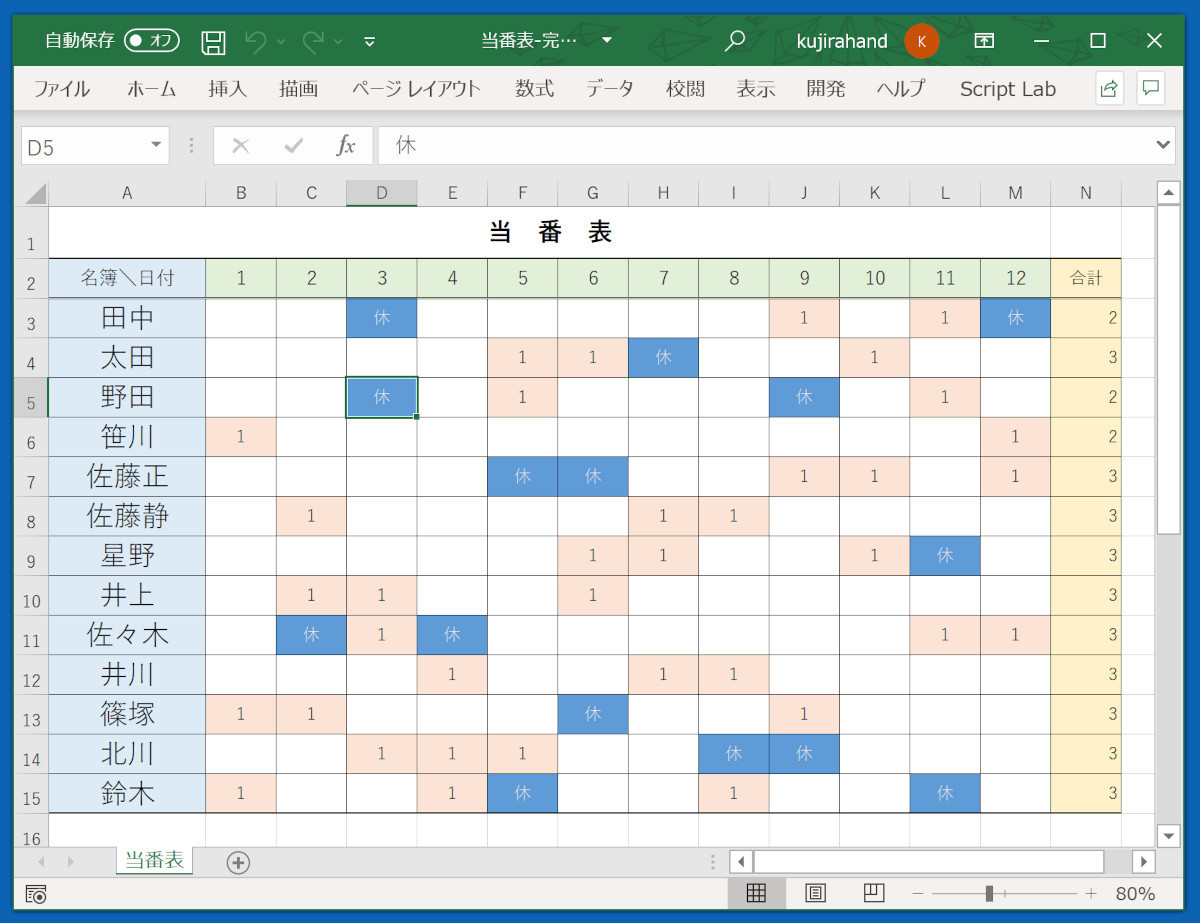This screenshot has height=923, width=1200.
Task: Open the Script Lab ribbon tab
Action: click(1008, 88)
